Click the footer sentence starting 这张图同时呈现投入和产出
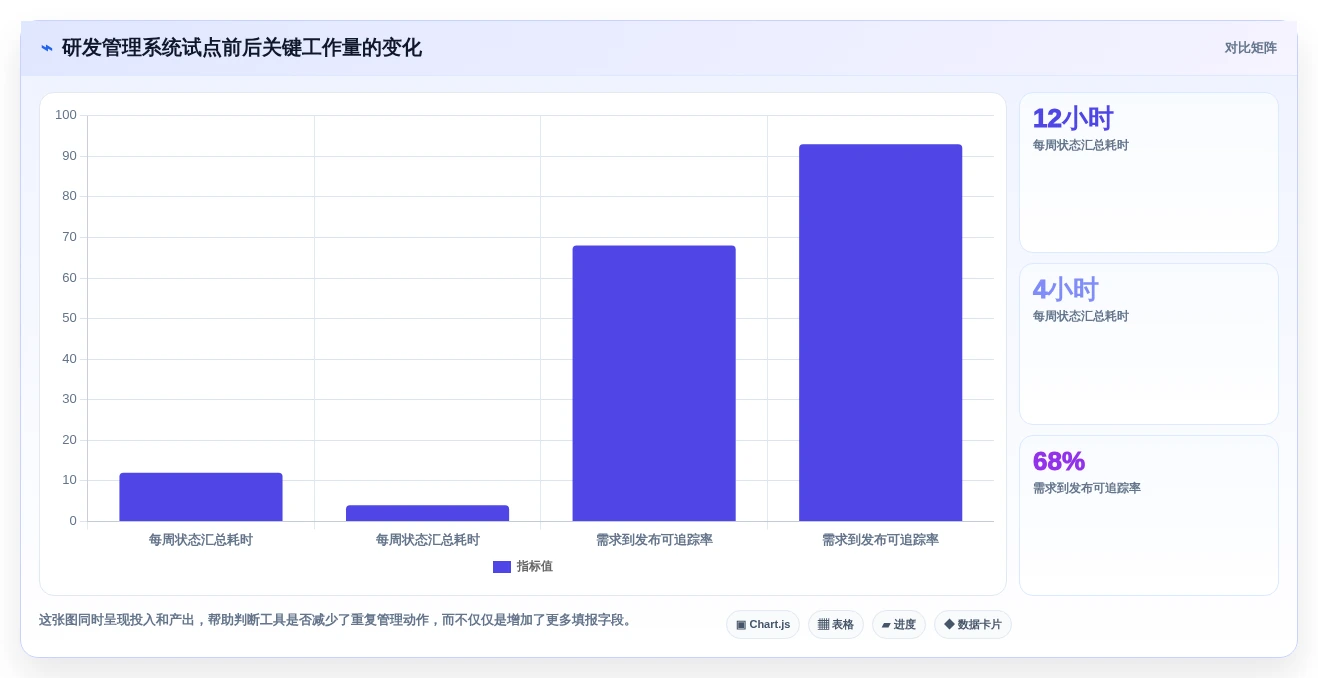Image resolution: width=1318 pixels, height=678 pixels. click(337, 620)
